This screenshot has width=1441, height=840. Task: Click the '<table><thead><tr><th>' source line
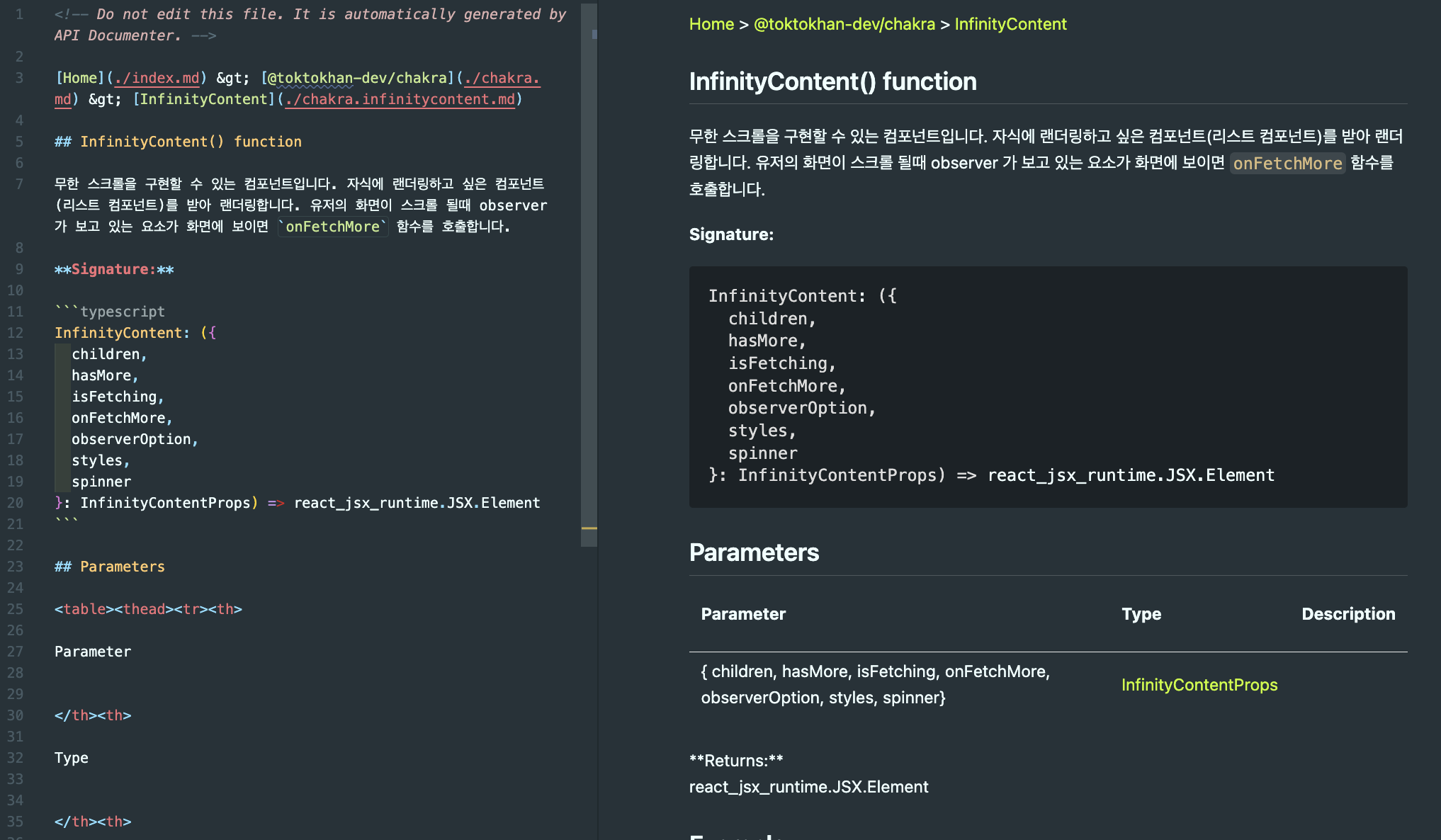point(148,609)
